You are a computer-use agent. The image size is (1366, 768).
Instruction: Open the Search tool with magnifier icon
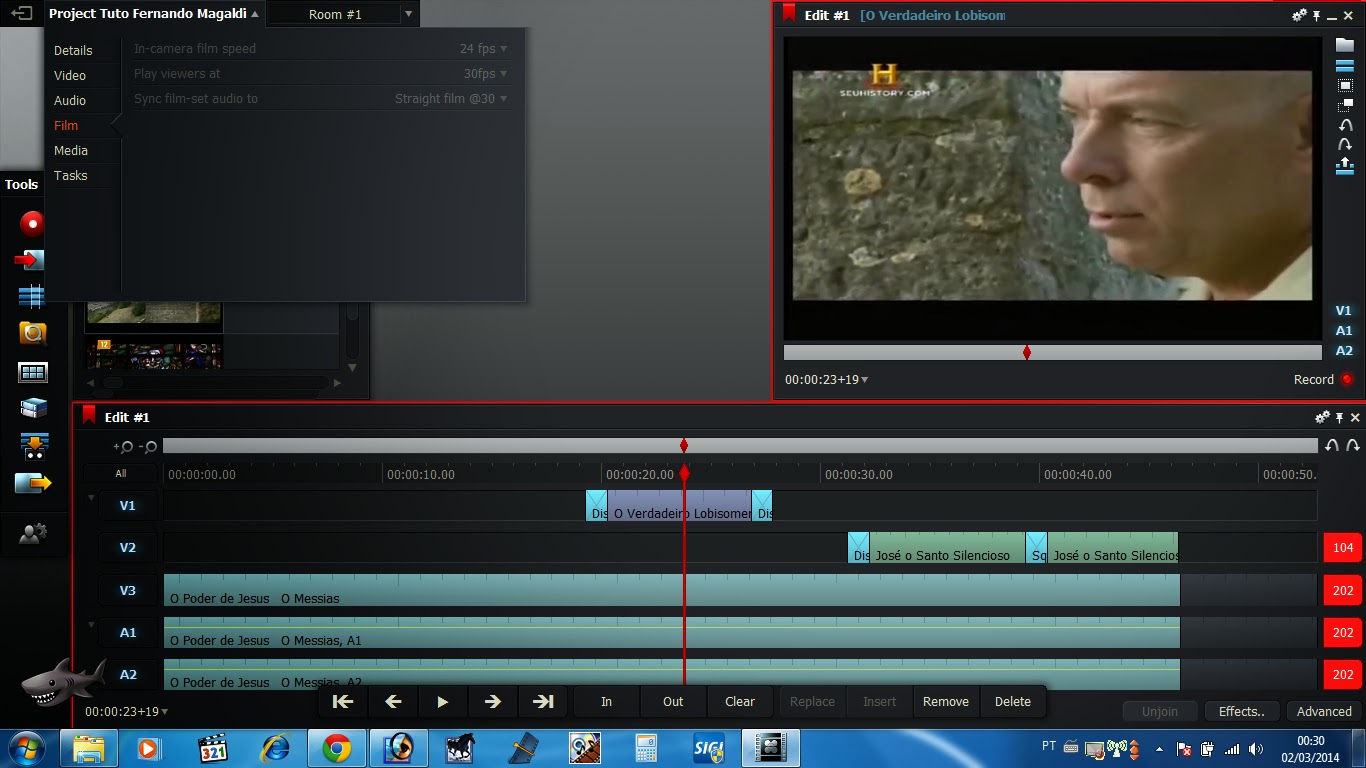pyautogui.click(x=32, y=333)
